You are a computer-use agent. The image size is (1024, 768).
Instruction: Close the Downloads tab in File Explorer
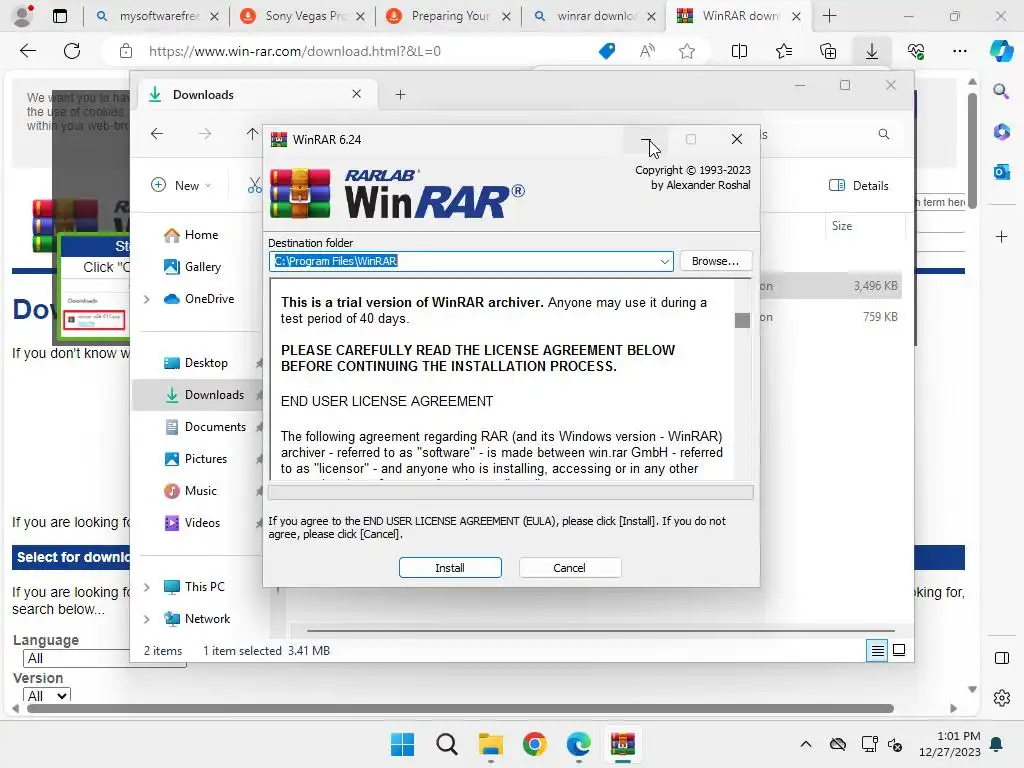(357, 94)
